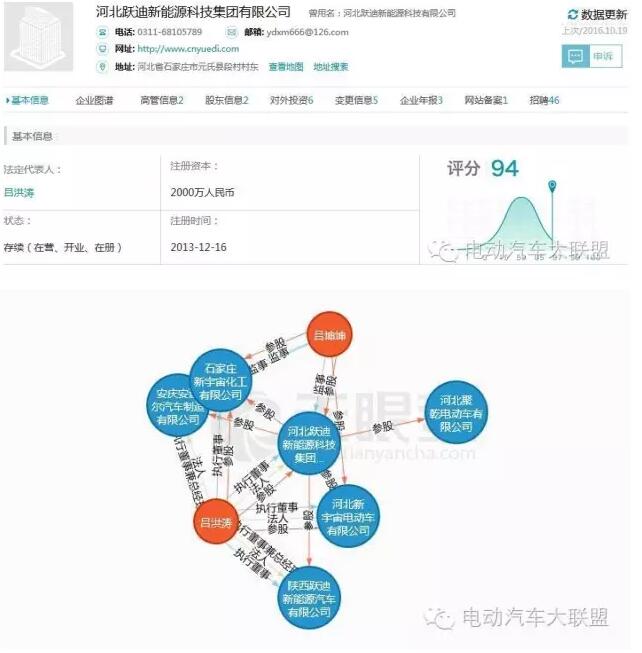Switch to the 对外投资6 tab
Viewport: 642px width, 653px height.
tap(291, 100)
